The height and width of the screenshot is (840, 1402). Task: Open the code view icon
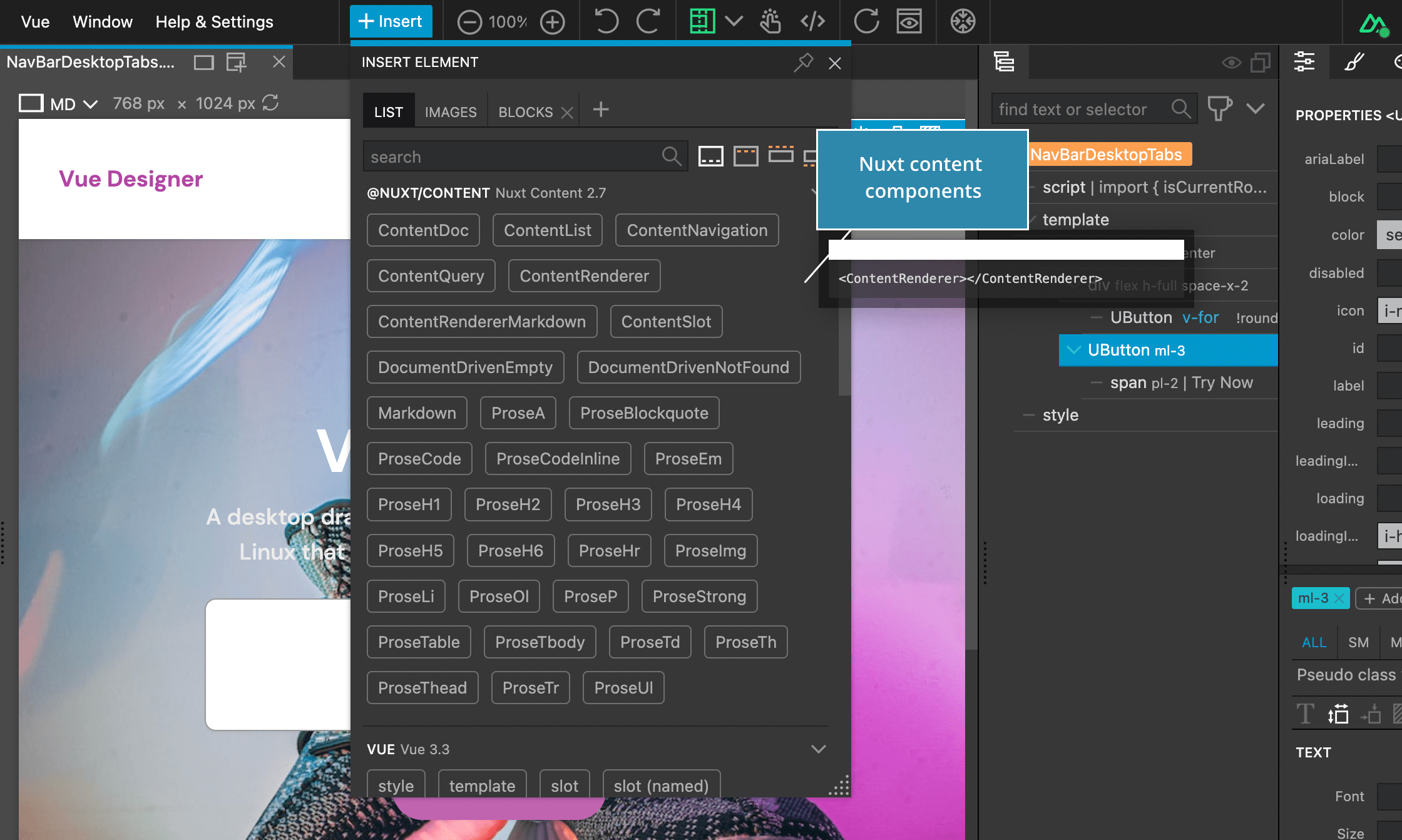pos(812,22)
